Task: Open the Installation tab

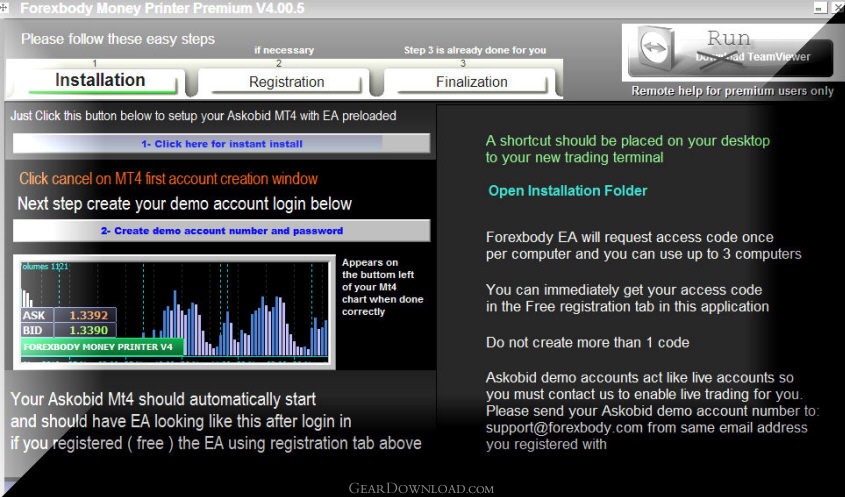Action: click(x=100, y=80)
